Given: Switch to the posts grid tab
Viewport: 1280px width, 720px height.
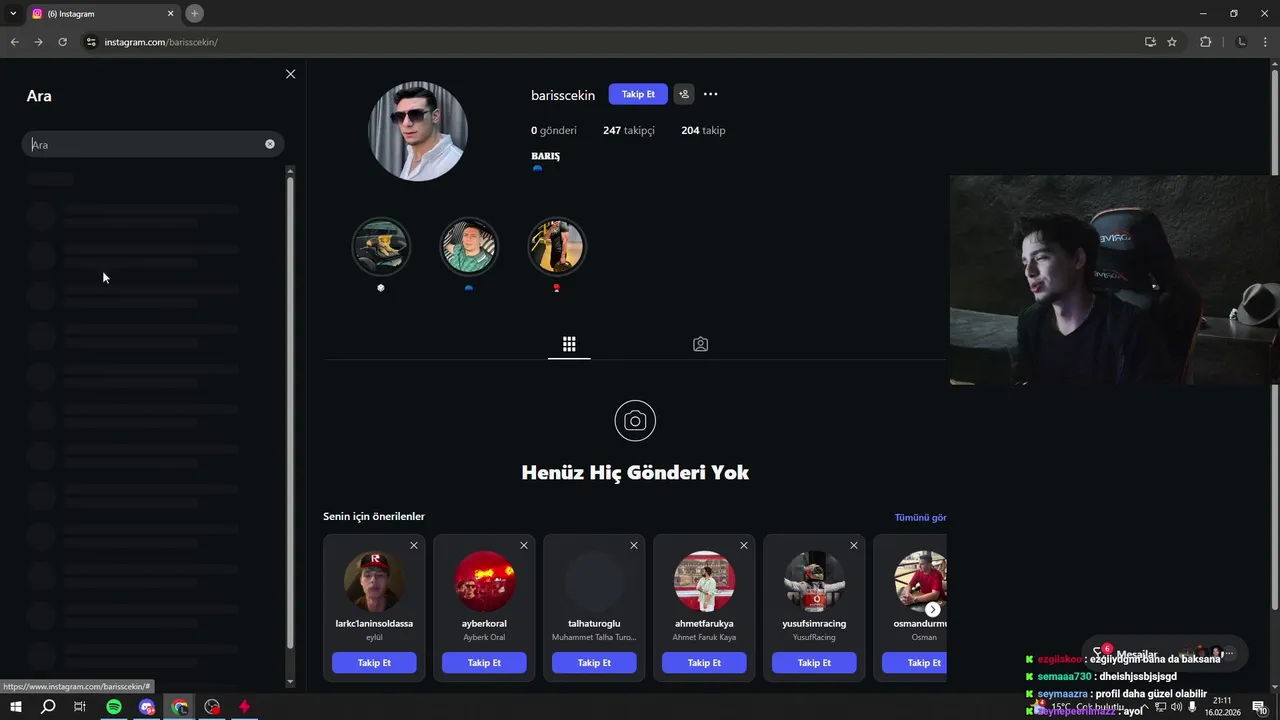Looking at the screenshot, I should coord(569,344).
